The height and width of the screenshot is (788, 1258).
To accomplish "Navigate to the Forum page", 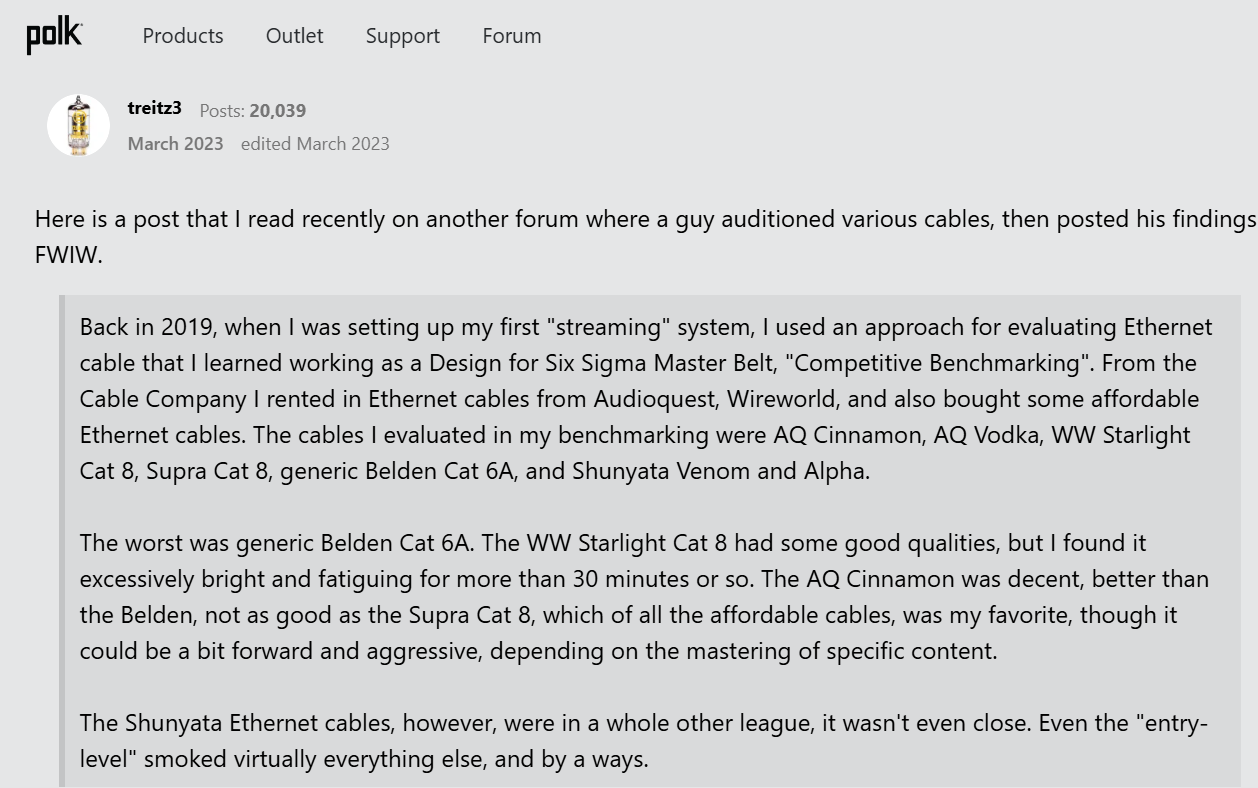I will point(511,36).
